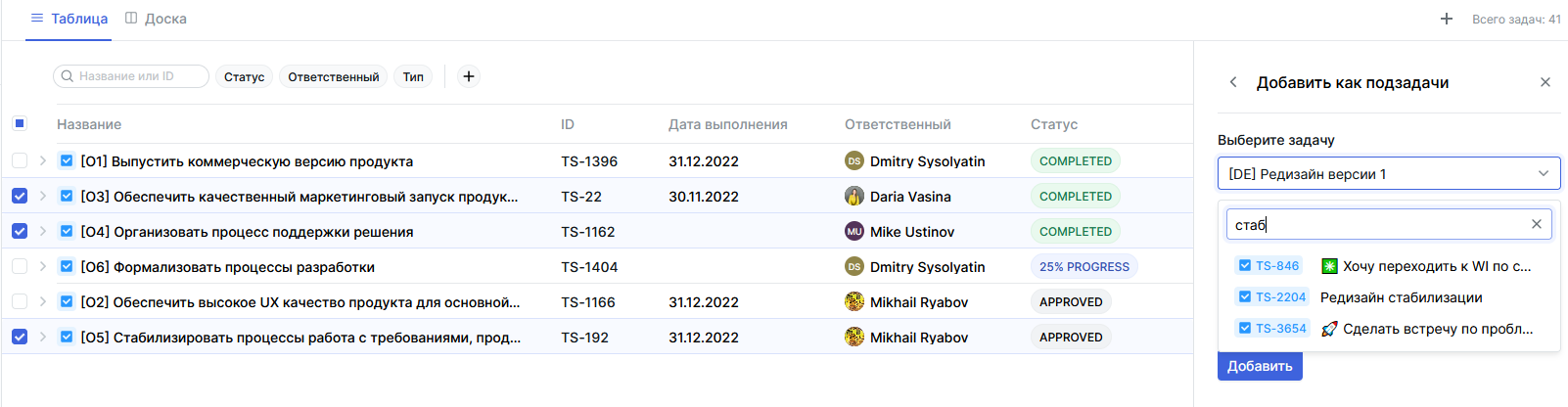The width and height of the screenshot is (1568, 407).
Task: Expand the row for task [O6] Формализовать процессы
Action: [x=43, y=266]
